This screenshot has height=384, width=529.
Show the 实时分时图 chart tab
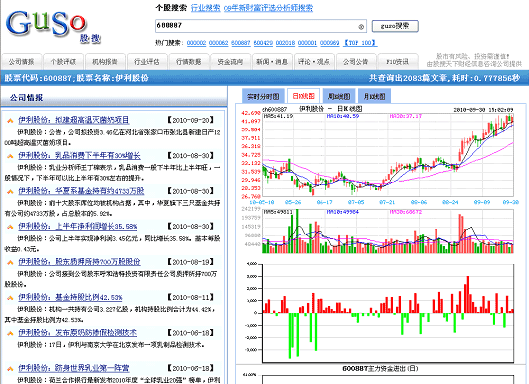[x=263, y=97]
